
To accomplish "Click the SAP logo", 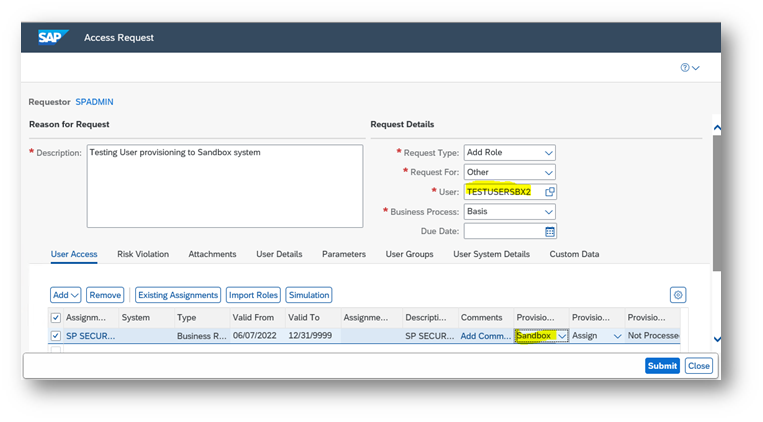I will 51,38.
